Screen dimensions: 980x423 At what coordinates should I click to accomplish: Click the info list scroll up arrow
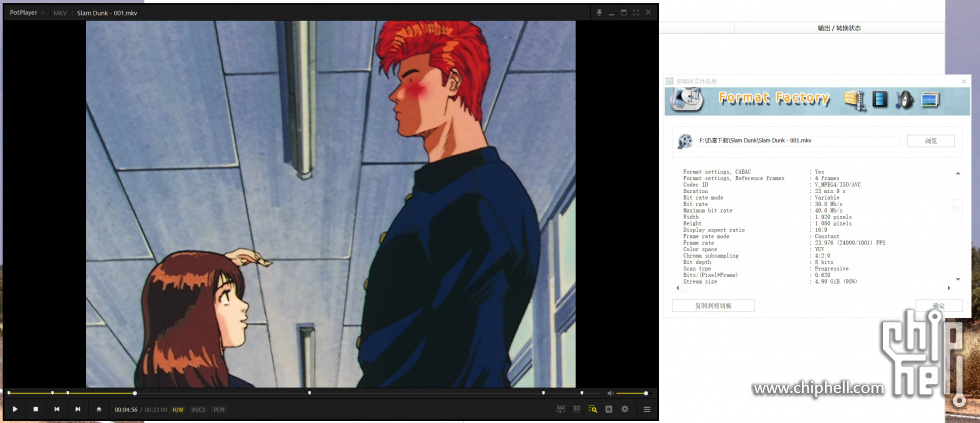(958, 173)
